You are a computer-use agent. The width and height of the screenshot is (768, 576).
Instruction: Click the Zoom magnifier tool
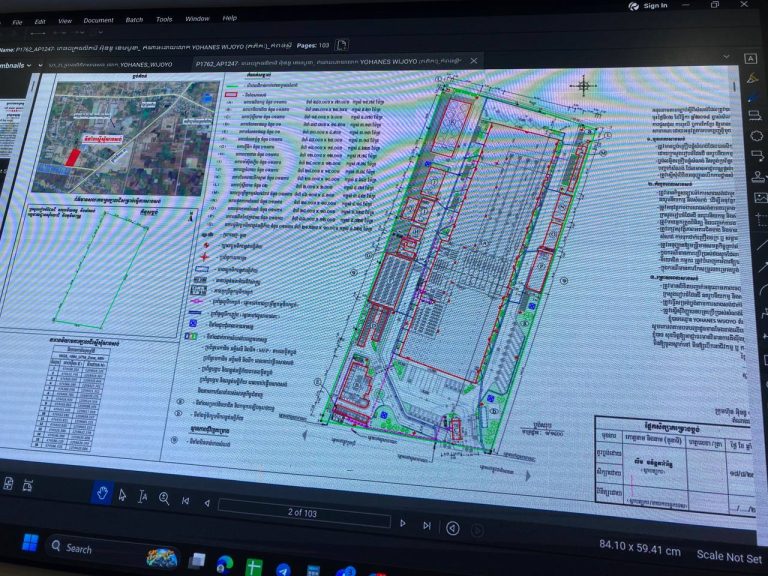(164, 497)
